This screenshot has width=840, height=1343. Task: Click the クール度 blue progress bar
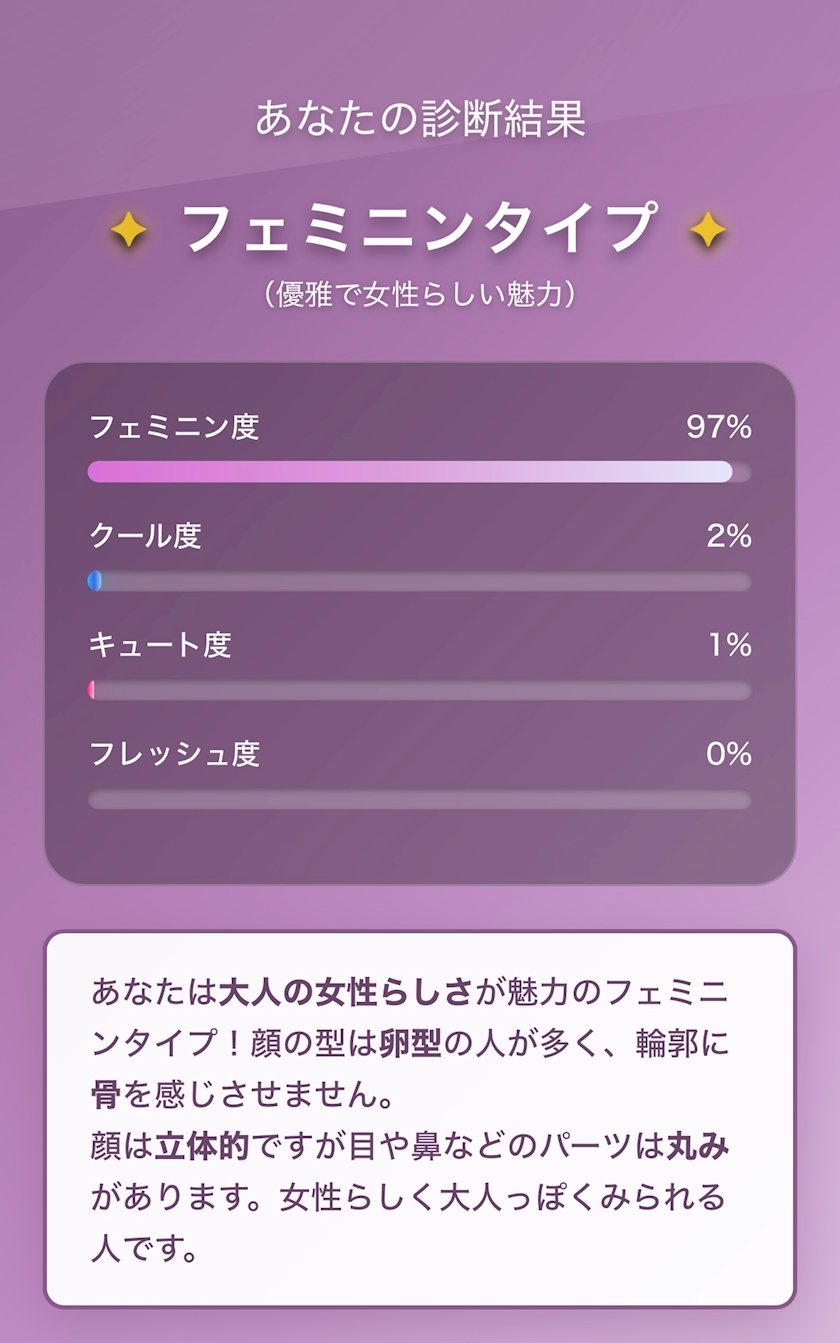pos(96,581)
